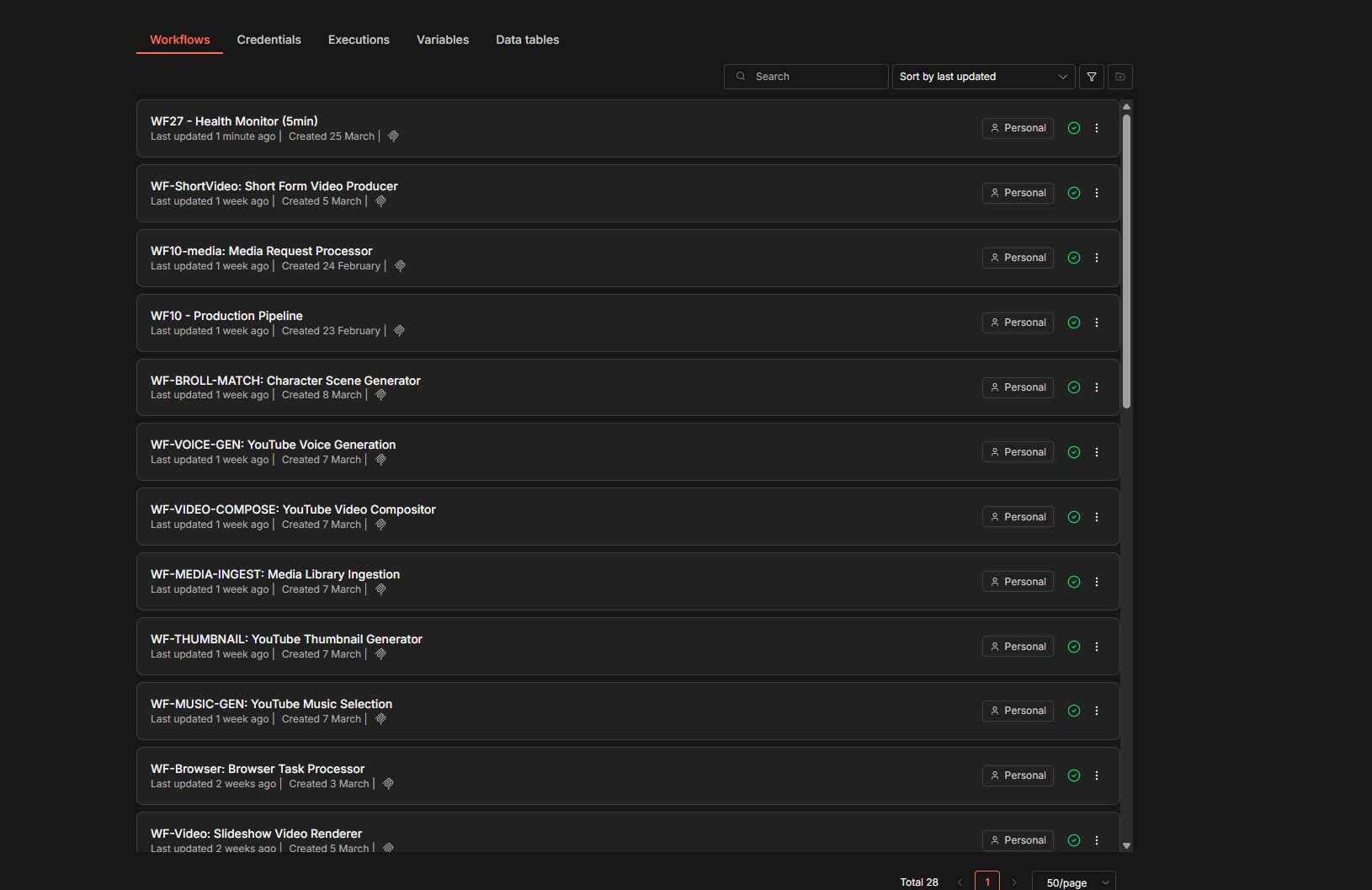Viewport: 1372px width, 890px height.
Task: Toggle active status of WF-MUSIC-GEN workflow
Action: (x=1074, y=710)
